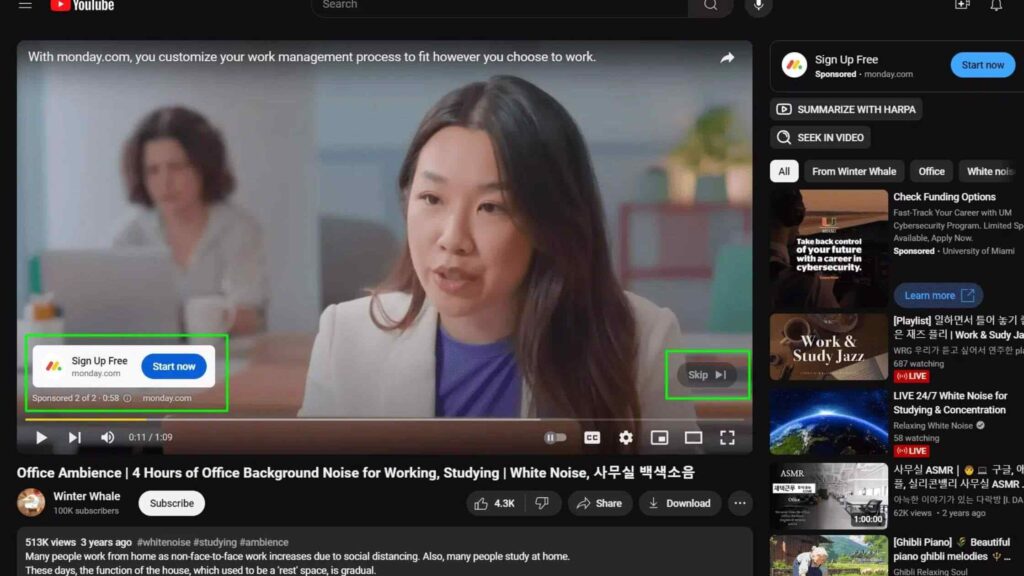Subscribe to Winter Whale channel
The height and width of the screenshot is (576, 1024).
point(171,503)
